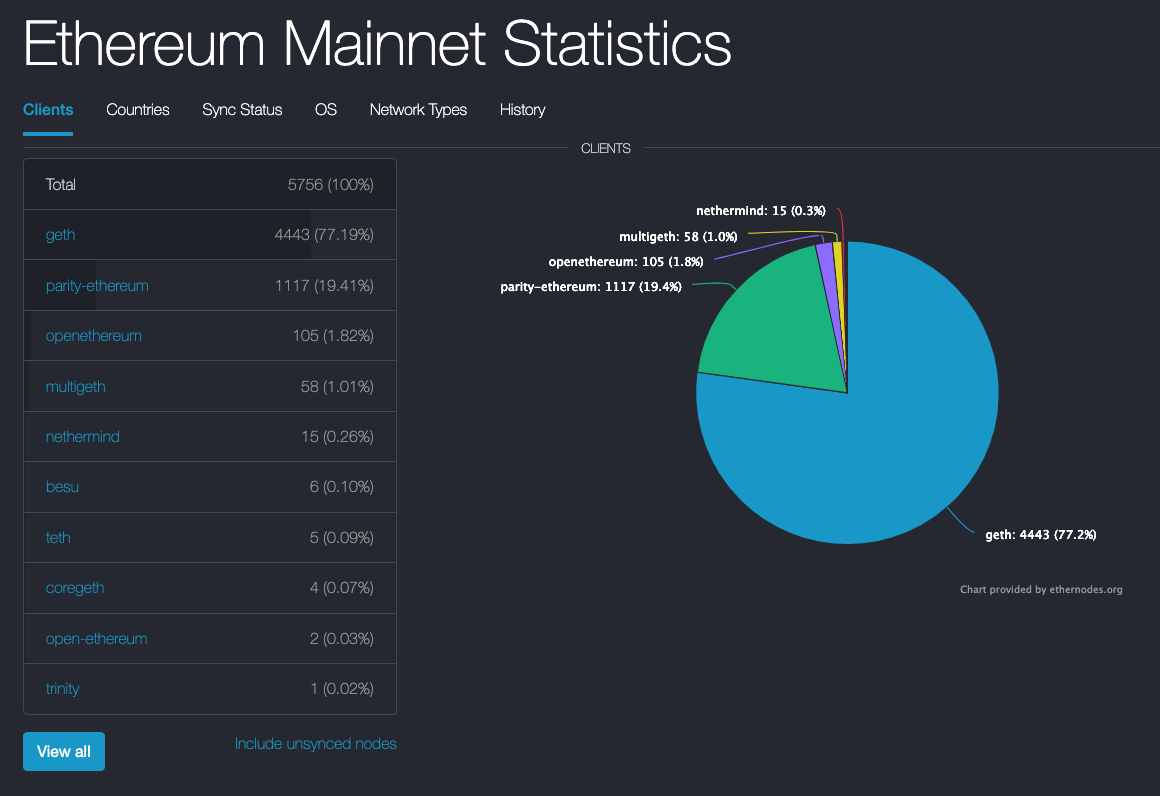
Task: Click the 'CLIENTS' section heading
Action: click(606, 149)
